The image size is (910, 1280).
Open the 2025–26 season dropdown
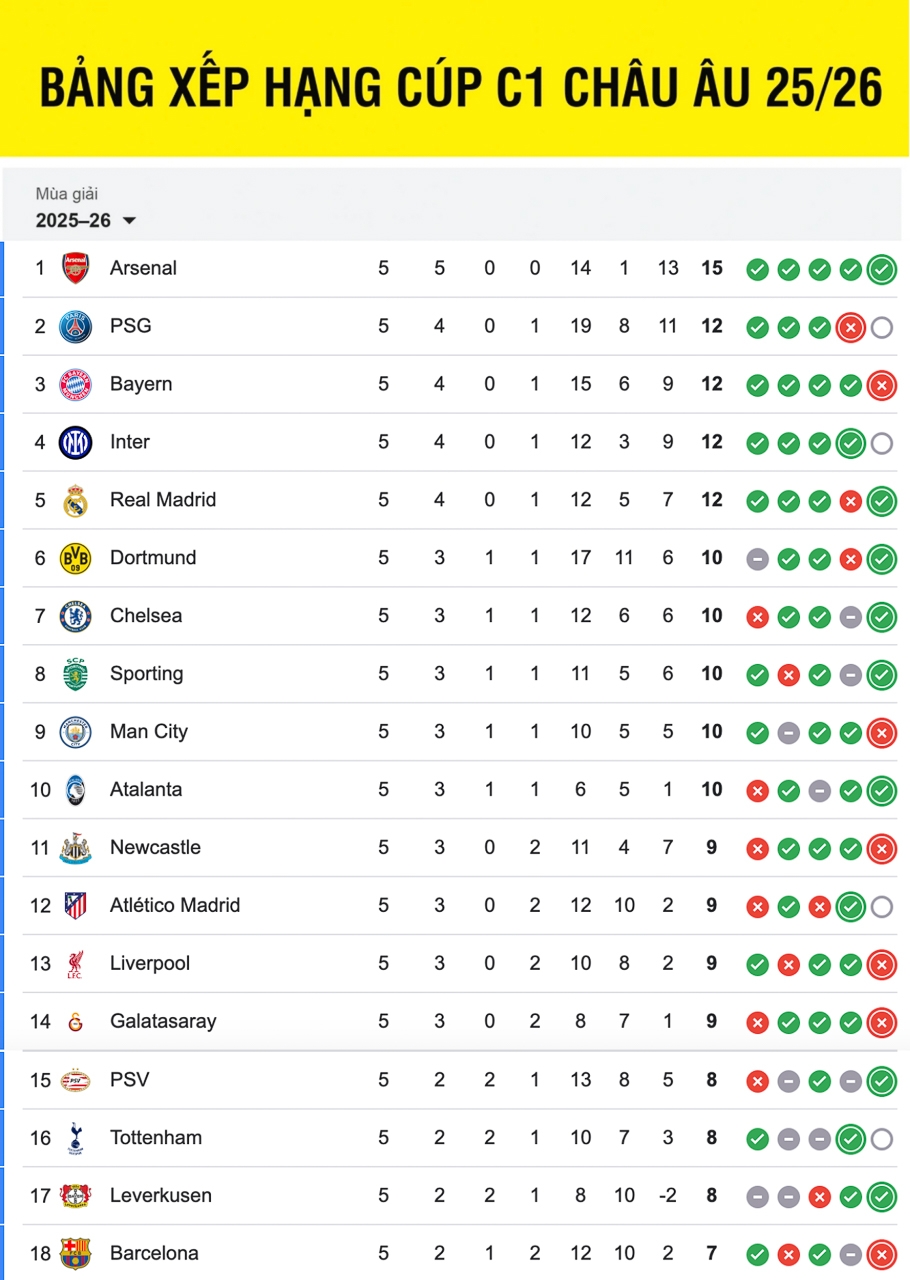(x=86, y=221)
